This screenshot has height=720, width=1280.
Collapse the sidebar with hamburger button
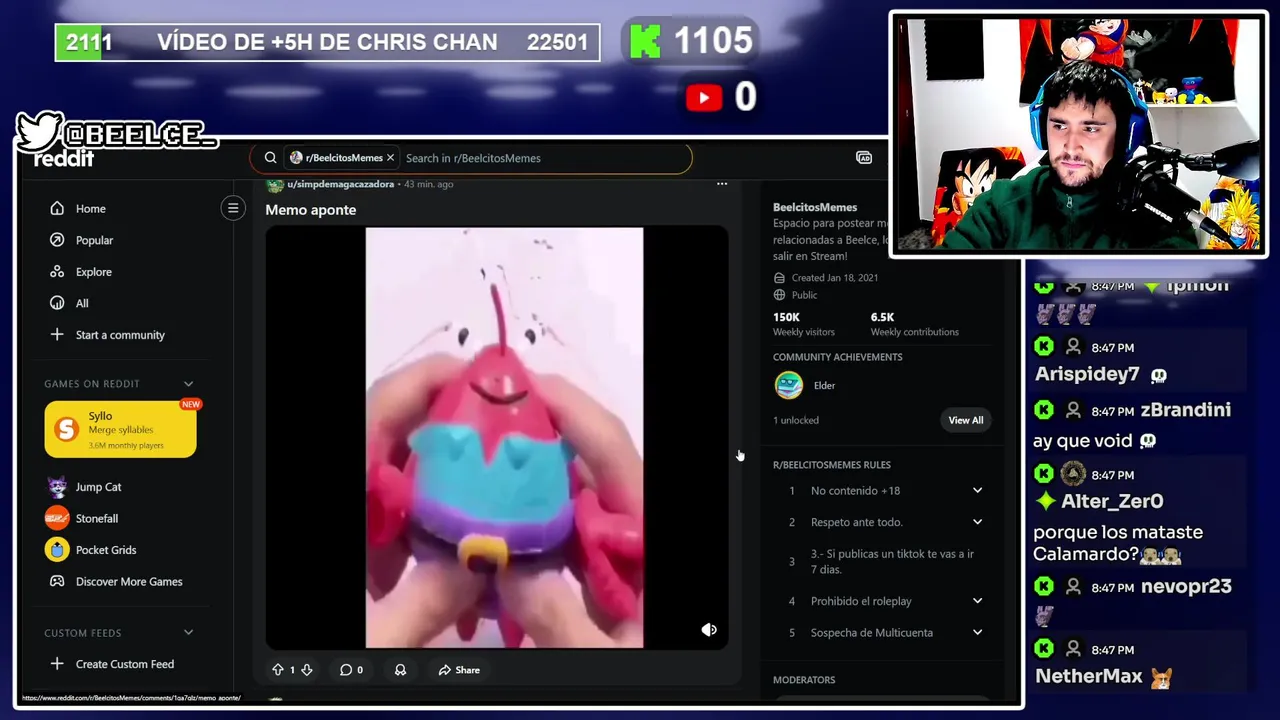pyautogui.click(x=233, y=208)
